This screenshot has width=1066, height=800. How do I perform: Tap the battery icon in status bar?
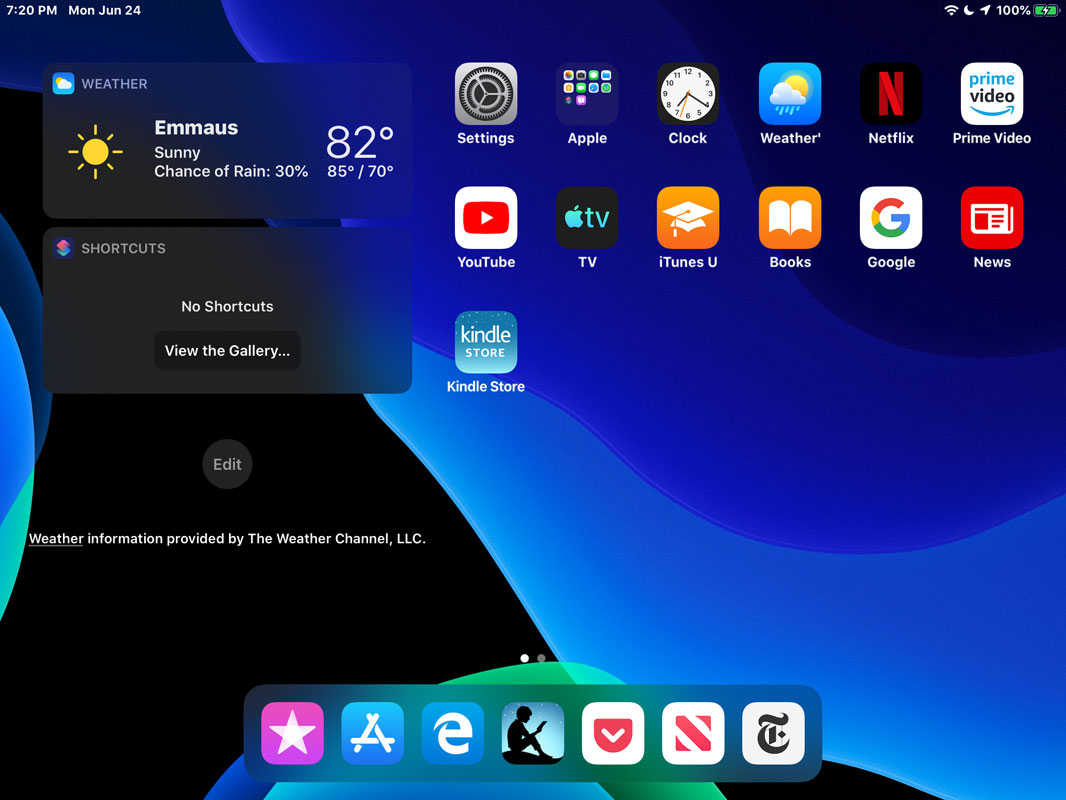(x=1046, y=10)
